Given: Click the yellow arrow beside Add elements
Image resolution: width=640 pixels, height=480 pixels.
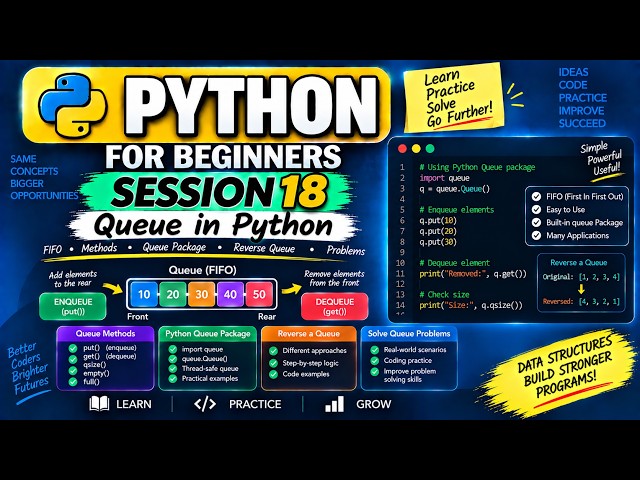Looking at the screenshot, I should (113, 288).
